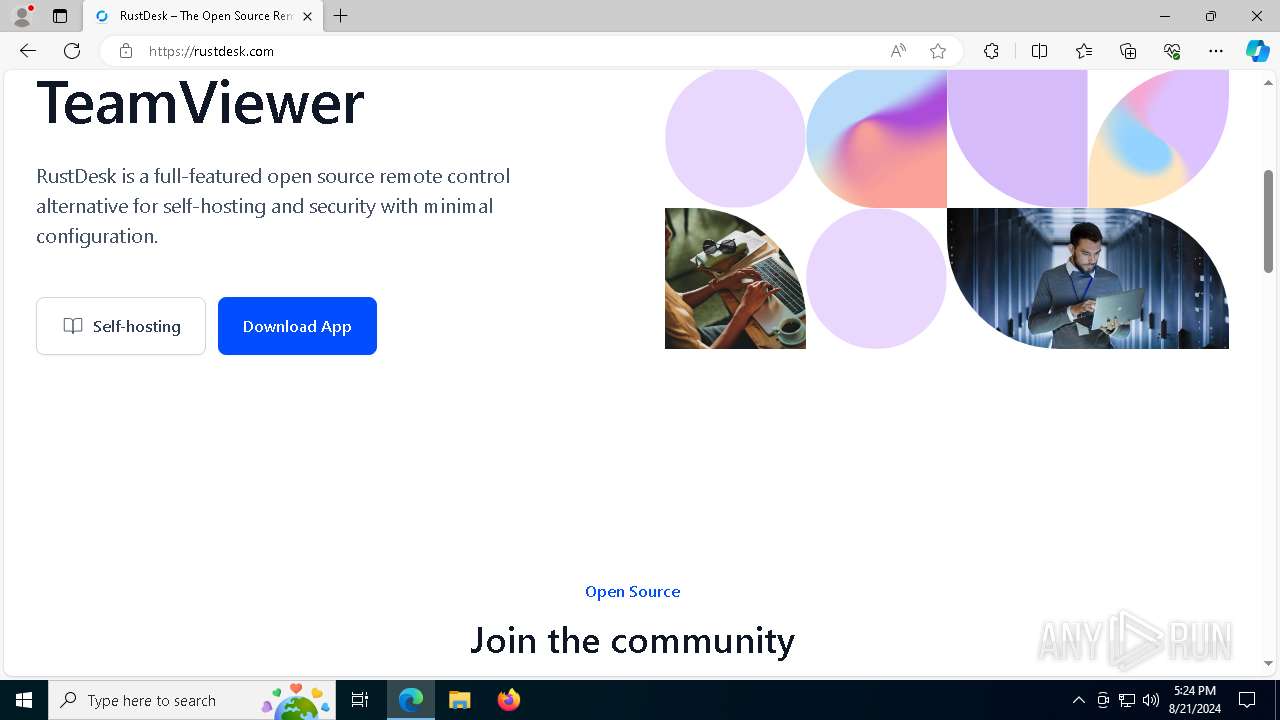The width and height of the screenshot is (1280, 720).
Task: Add this page to favorites
Action: (x=938, y=51)
